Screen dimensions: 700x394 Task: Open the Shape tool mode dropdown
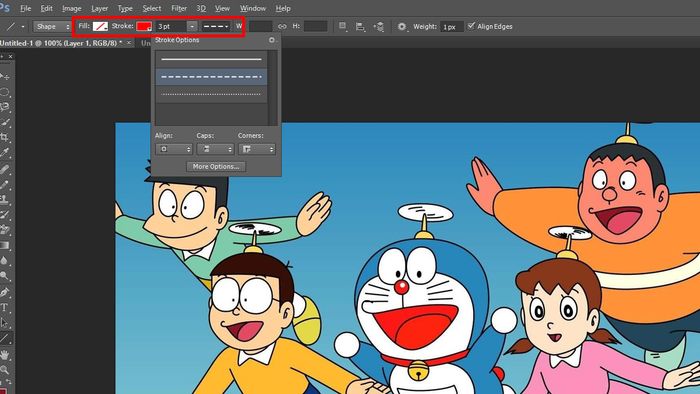coord(52,27)
